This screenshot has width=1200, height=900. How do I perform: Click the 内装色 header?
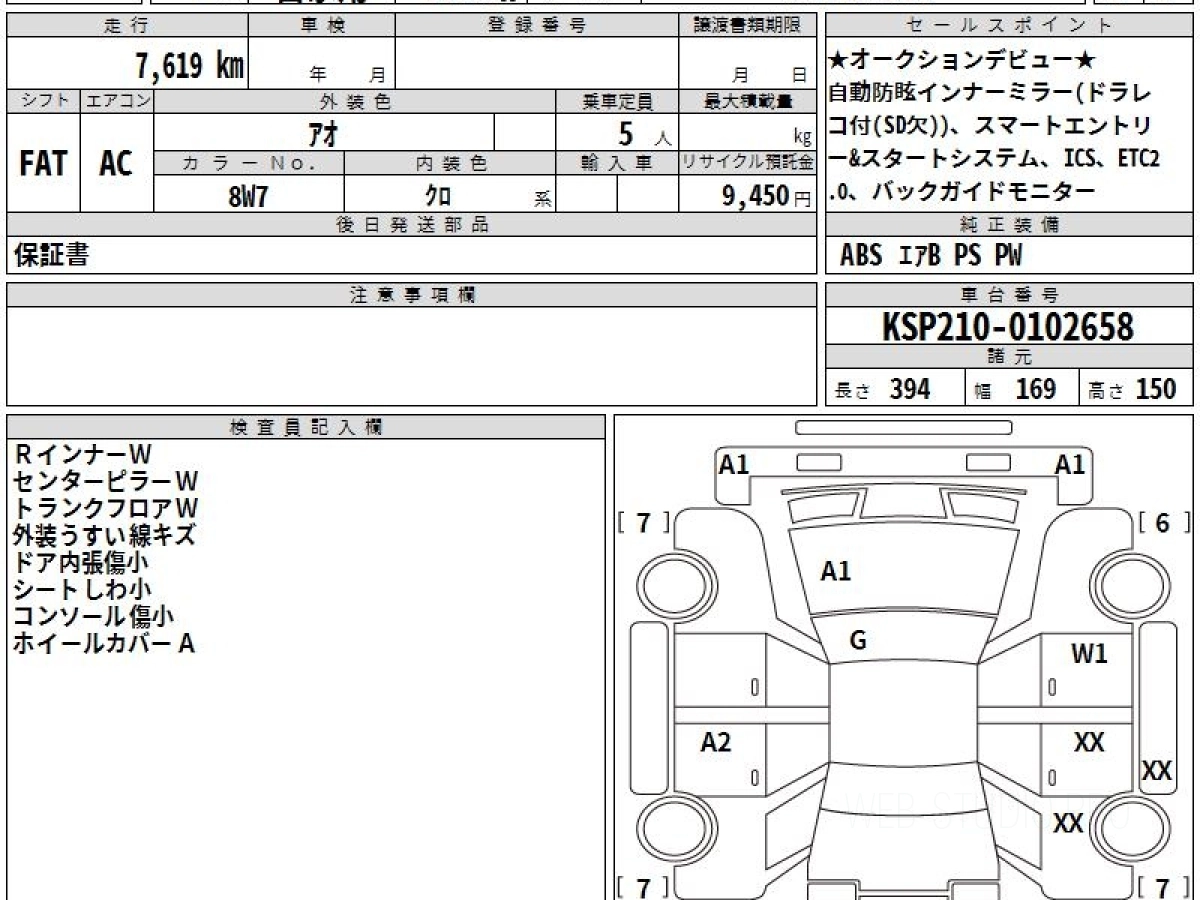[x=450, y=163]
